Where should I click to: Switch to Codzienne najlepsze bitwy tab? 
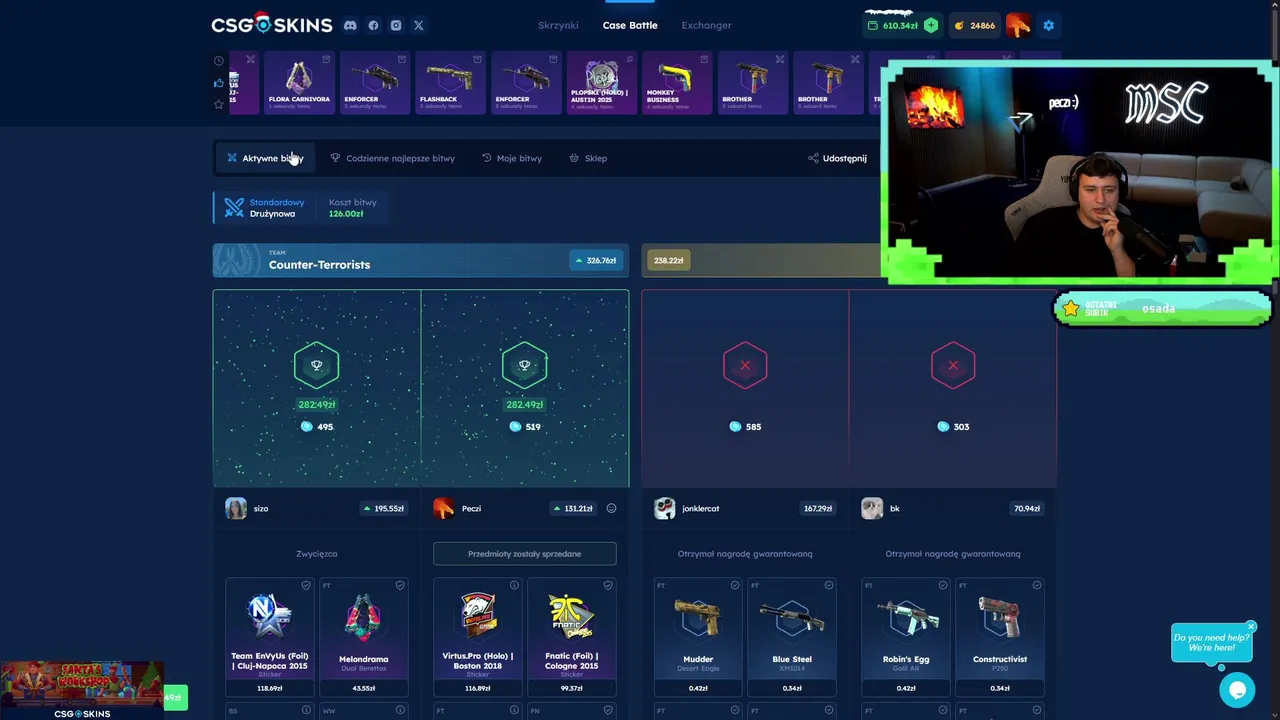pos(392,158)
